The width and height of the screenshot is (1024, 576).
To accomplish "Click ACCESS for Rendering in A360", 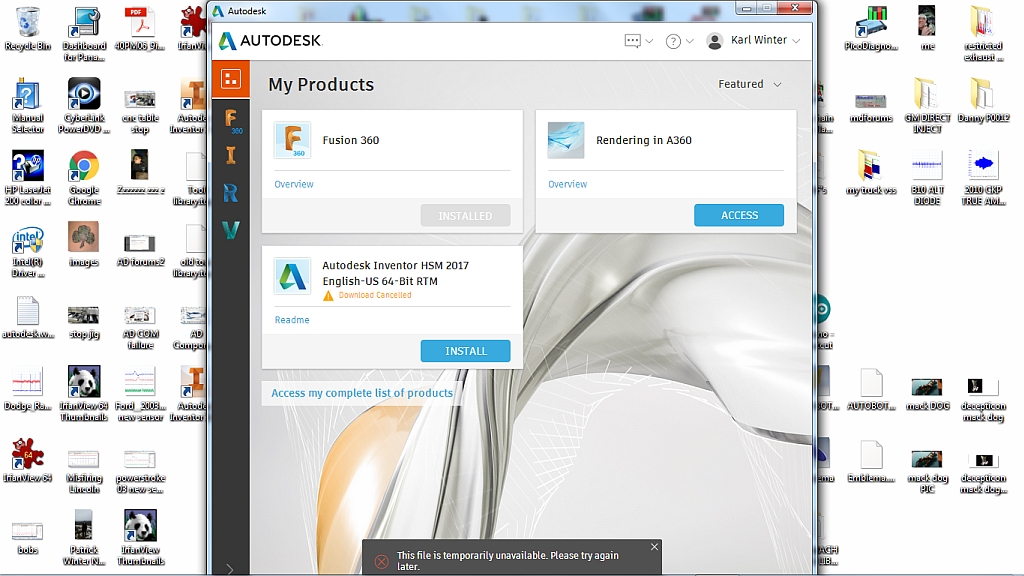I will pos(739,215).
